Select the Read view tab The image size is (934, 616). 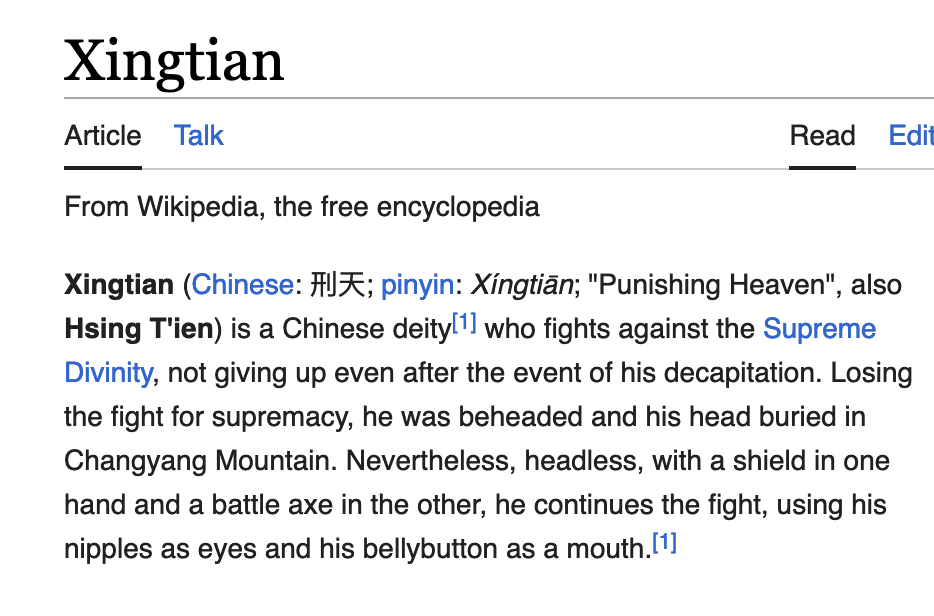click(x=822, y=136)
